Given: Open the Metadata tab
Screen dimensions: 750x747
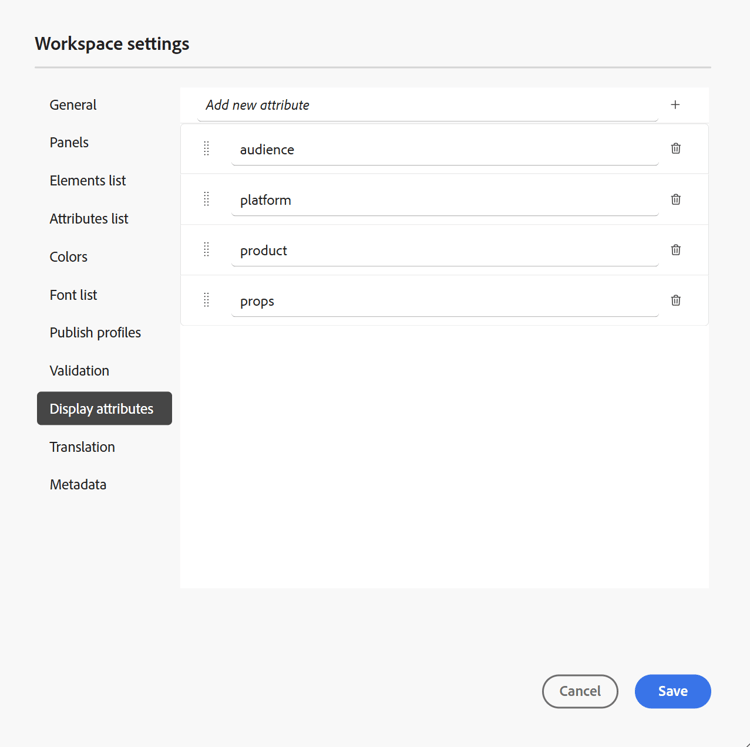Looking at the screenshot, I should (x=78, y=485).
